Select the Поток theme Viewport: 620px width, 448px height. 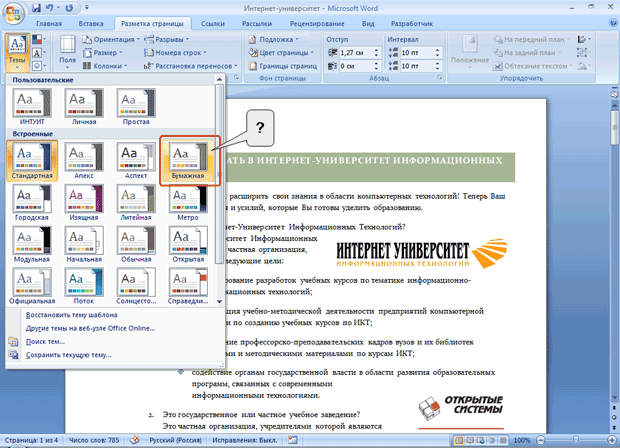pyautogui.click(x=84, y=287)
